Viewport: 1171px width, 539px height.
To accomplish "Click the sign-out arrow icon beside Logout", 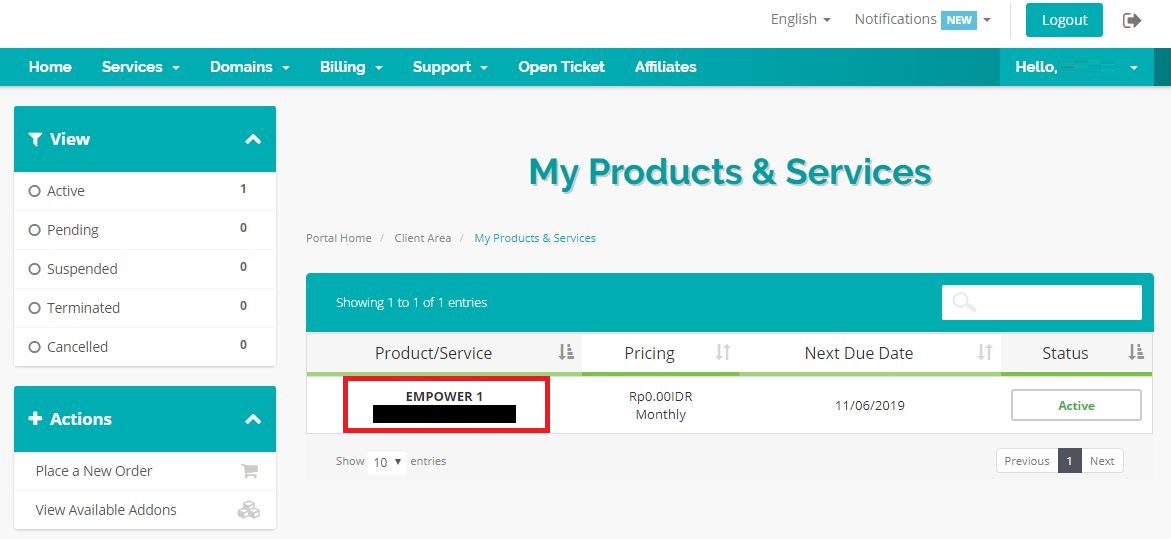I will (x=1132, y=20).
